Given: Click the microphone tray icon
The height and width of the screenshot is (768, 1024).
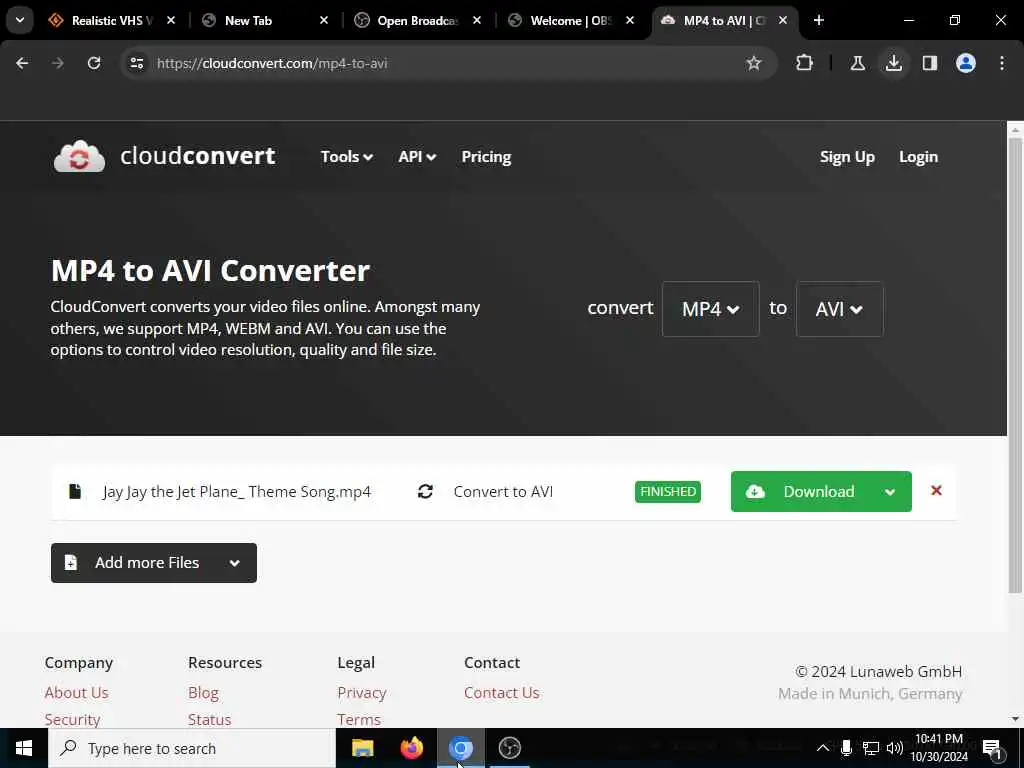Looking at the screenshot, I should point(846,748).
